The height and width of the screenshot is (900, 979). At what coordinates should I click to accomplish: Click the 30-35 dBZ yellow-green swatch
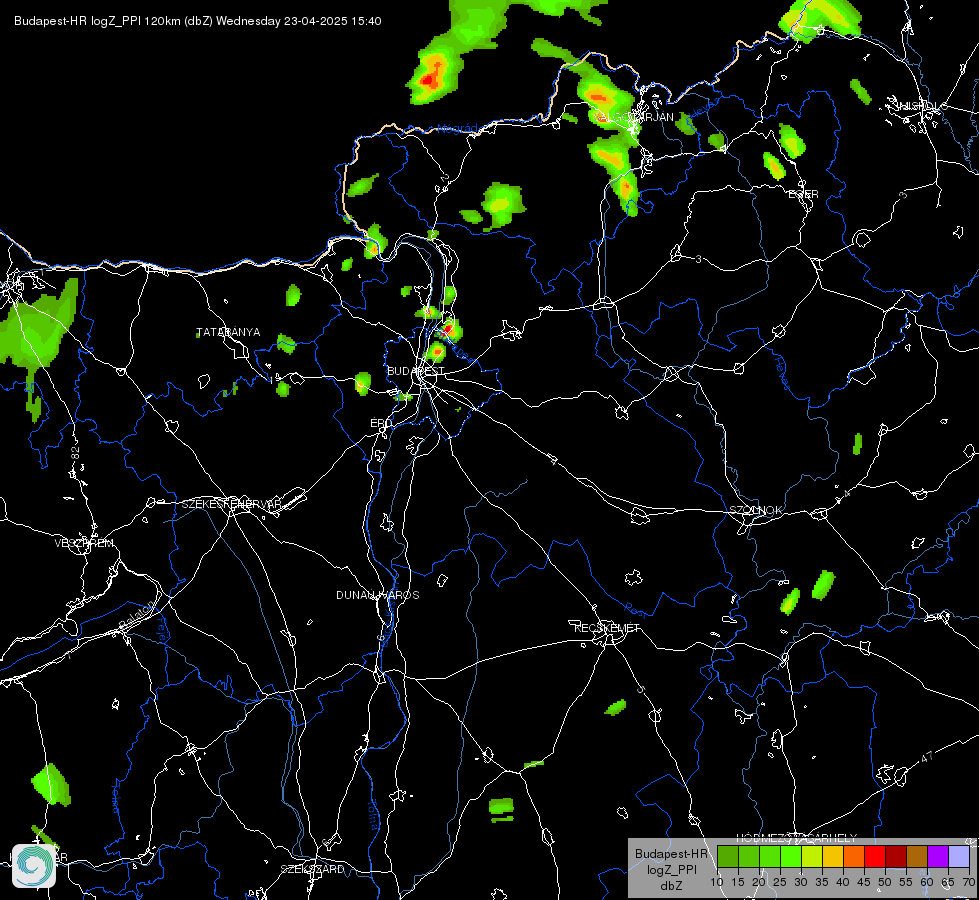[812, 856]
